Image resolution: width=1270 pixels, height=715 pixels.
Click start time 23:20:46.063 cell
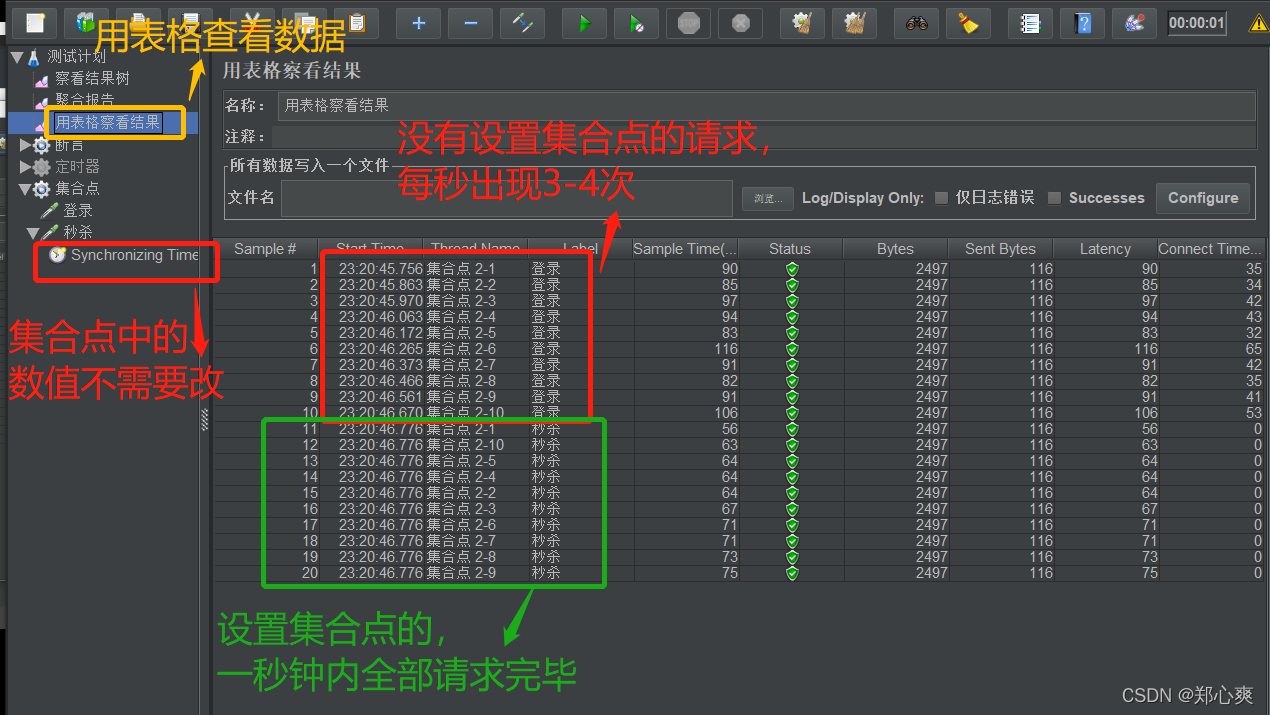pyautogui.click(x=381, y=317)
